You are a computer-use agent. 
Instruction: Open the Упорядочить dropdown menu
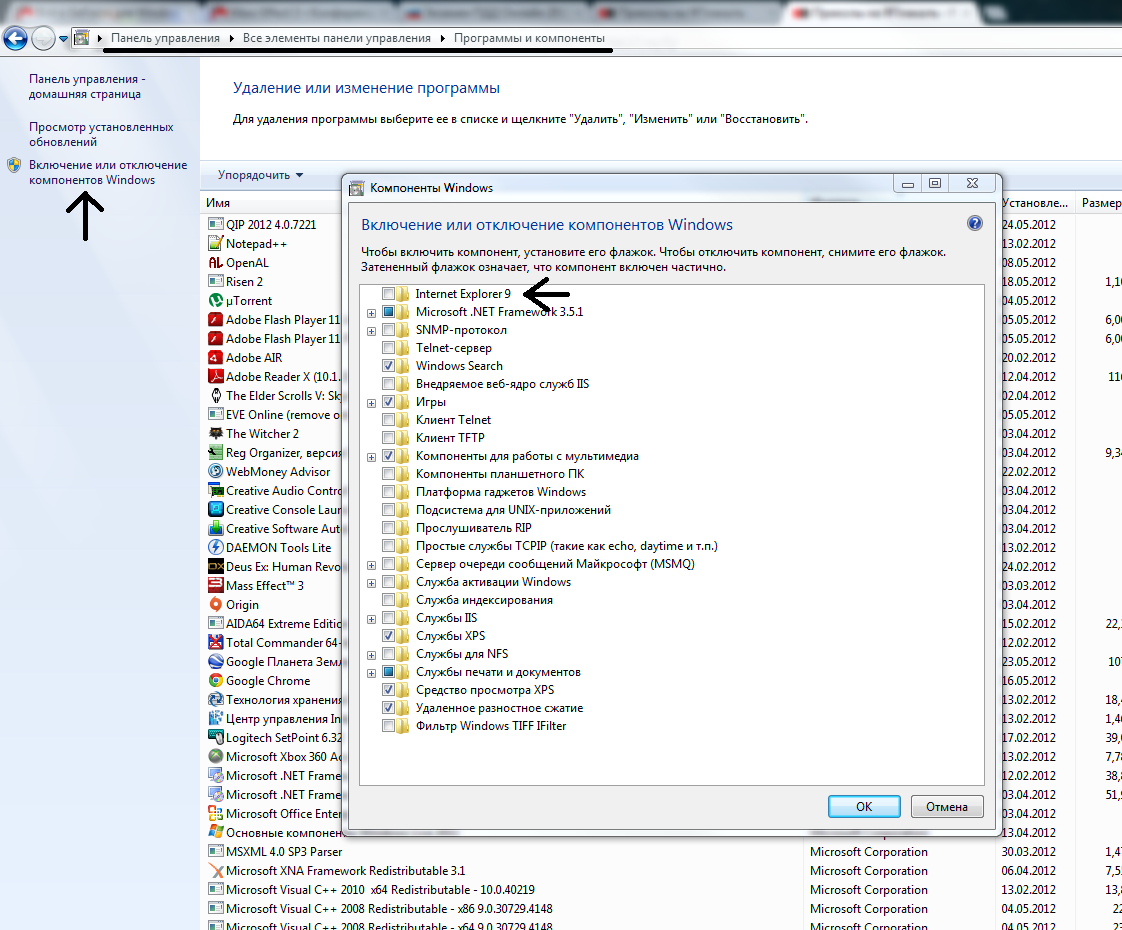260,175
